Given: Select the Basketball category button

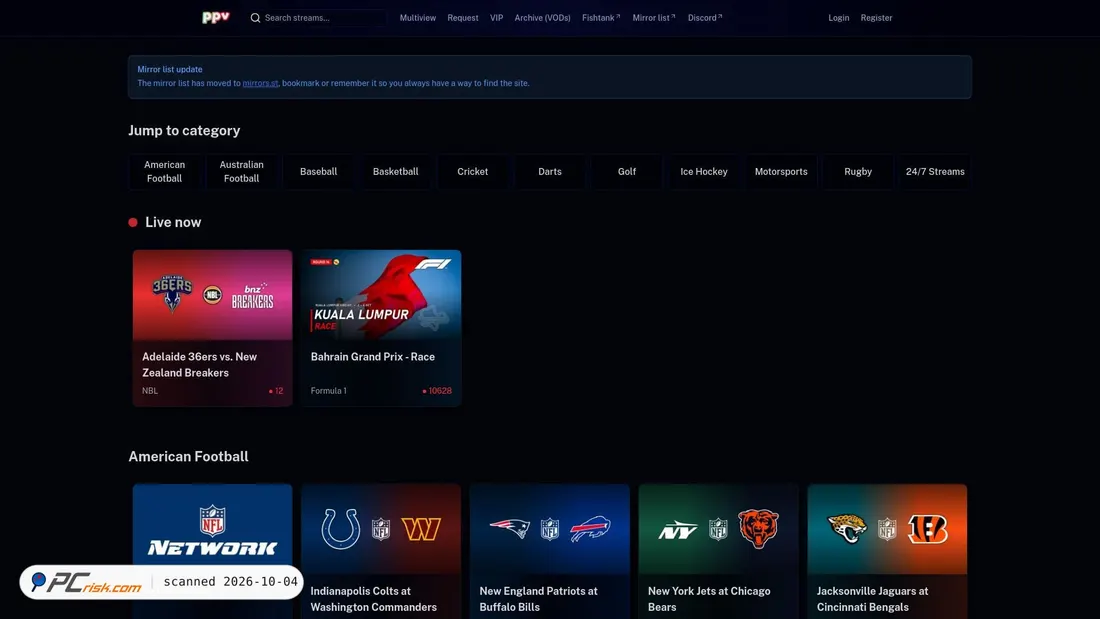Looking at the screenshot, I should pos(396,171).
